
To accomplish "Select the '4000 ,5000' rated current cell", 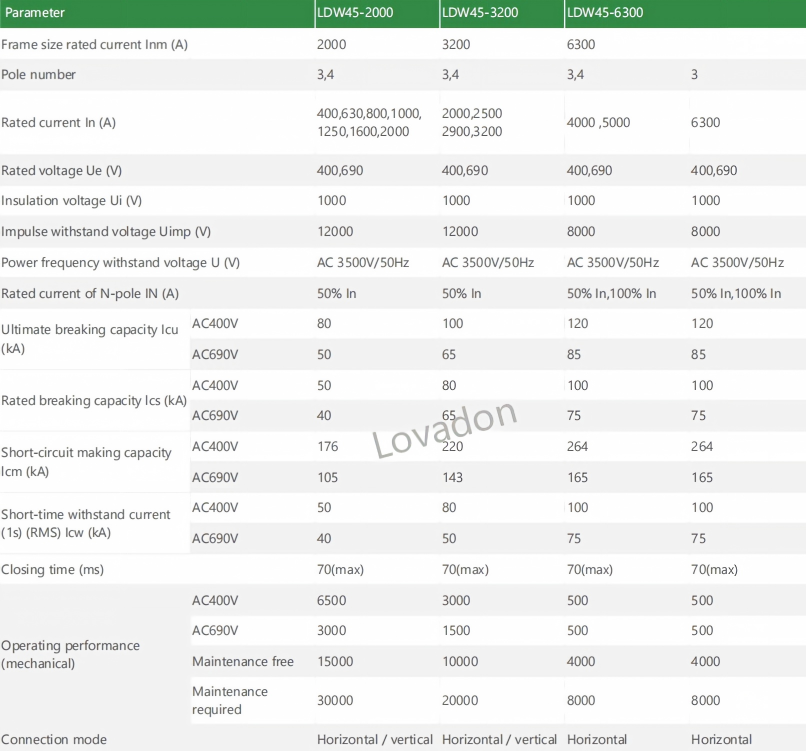I will point(598,122).
